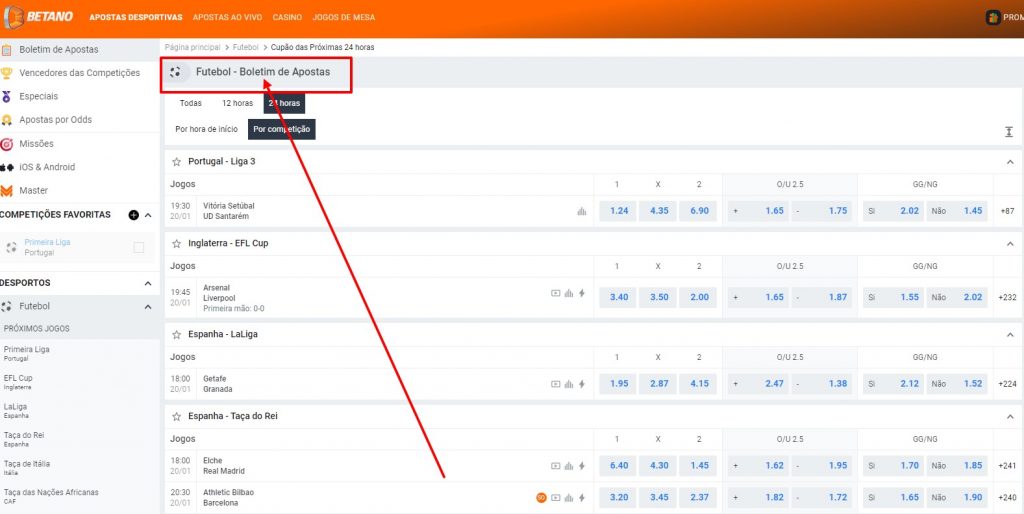Click the collapse-all icon at right of filters
This screenshot has width=1024, height=514.
(1009, 132)
